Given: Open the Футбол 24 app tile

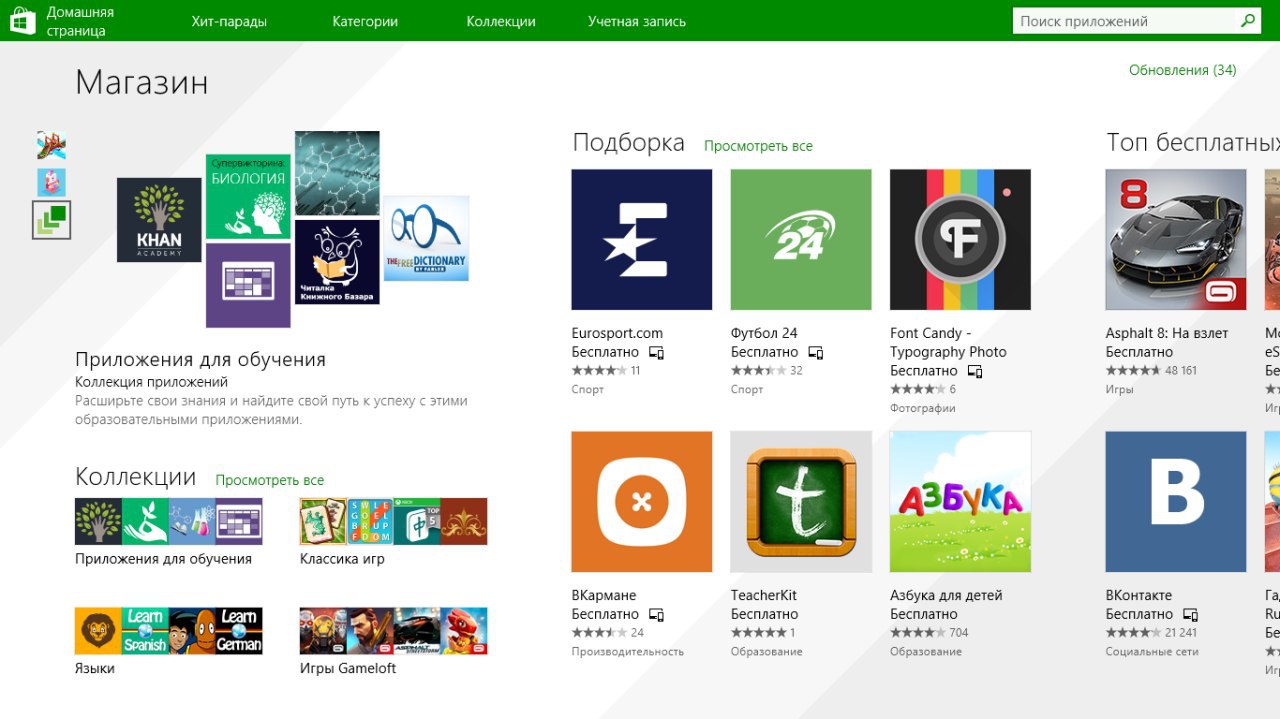Looking at the screenshot, I should 801,239.
